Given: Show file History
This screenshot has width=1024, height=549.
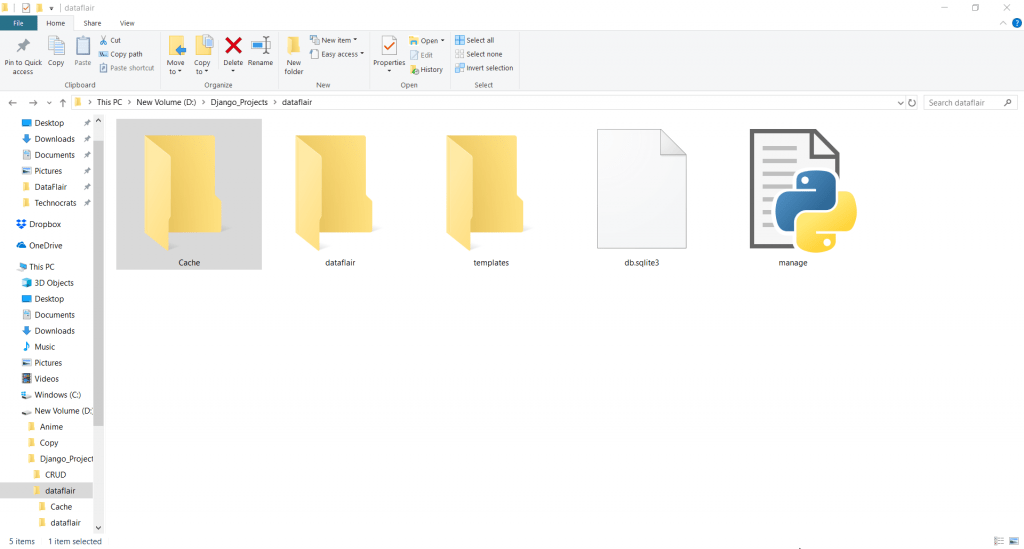Looking at the screenshot, I should coord(426,69).
